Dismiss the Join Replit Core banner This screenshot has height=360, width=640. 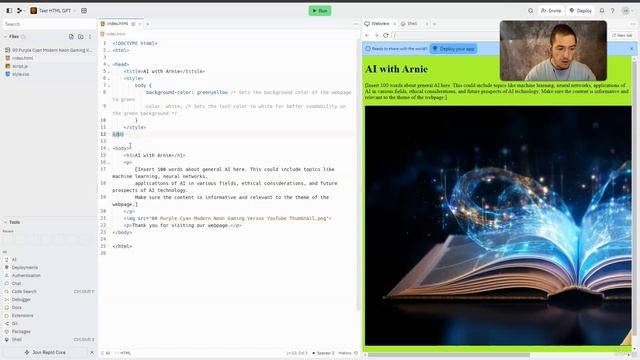[92, 352]
